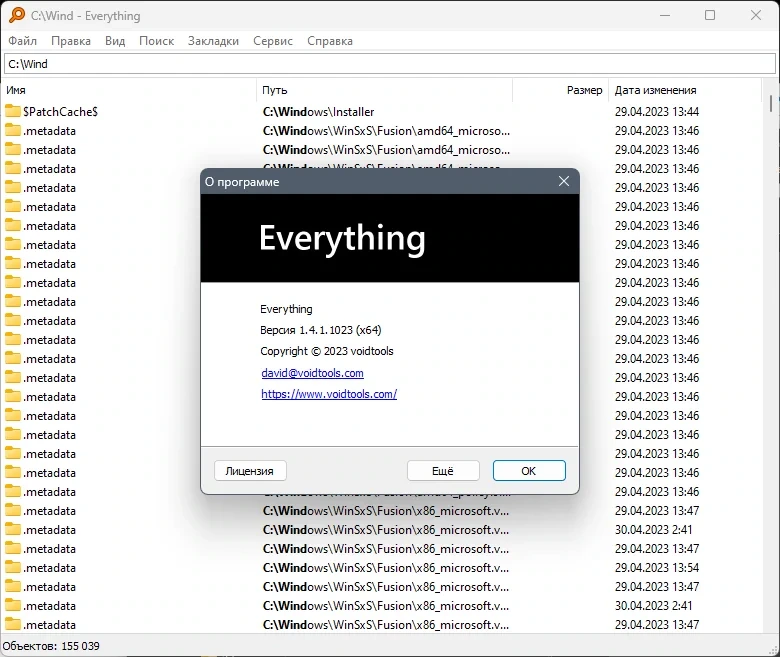Sort by the Имя column header
The height and width of the screenshot is (657, 780).
point(129,90)
